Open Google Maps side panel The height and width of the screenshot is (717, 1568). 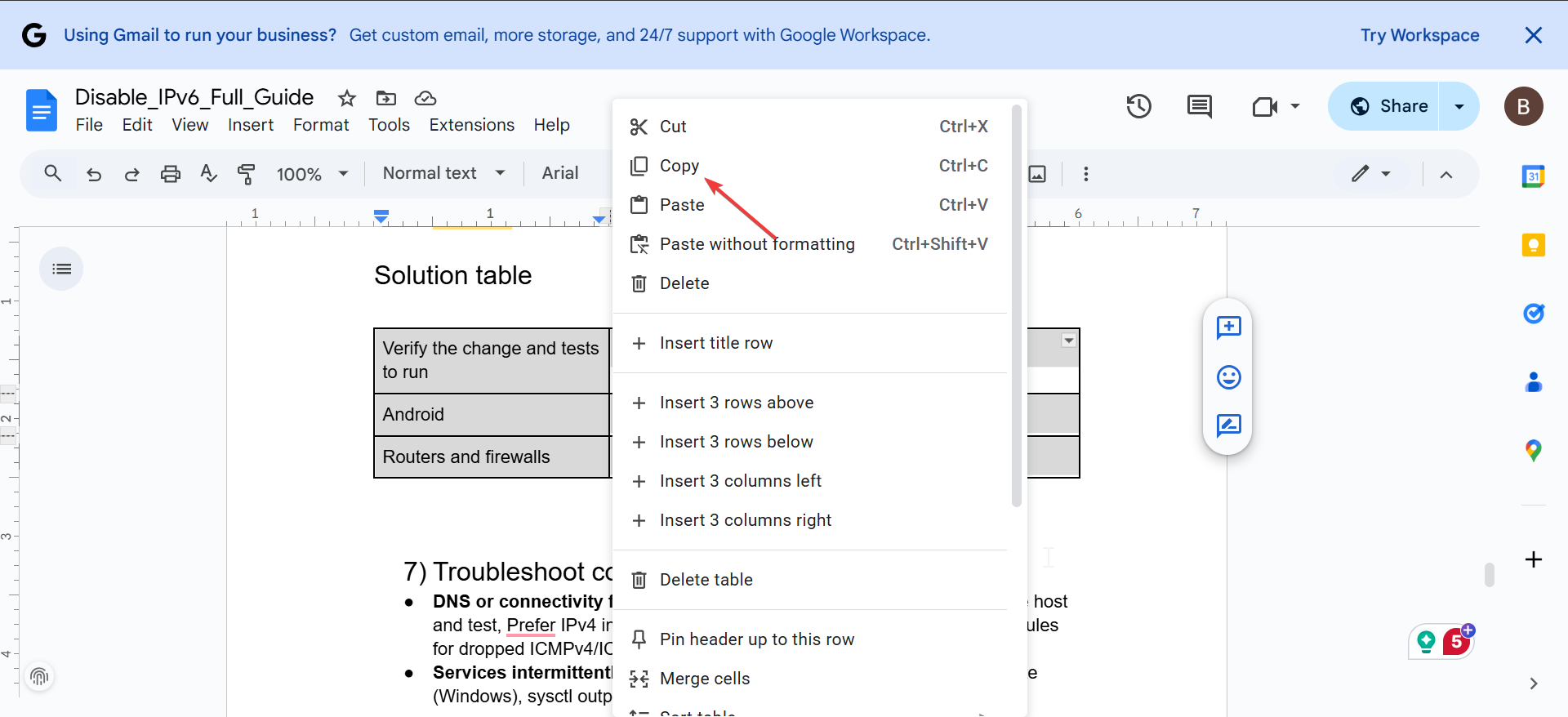coord(1533,450)
